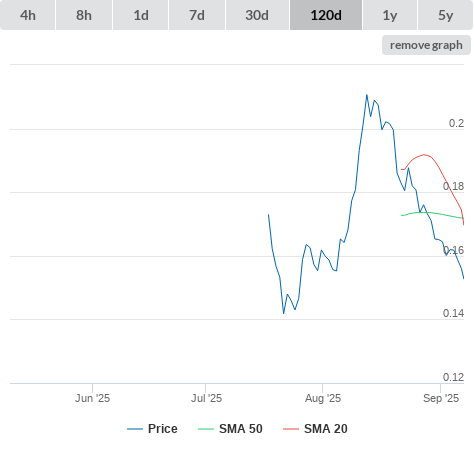View the 5y price history
The image size is (474, 455).
click(445, 15)
